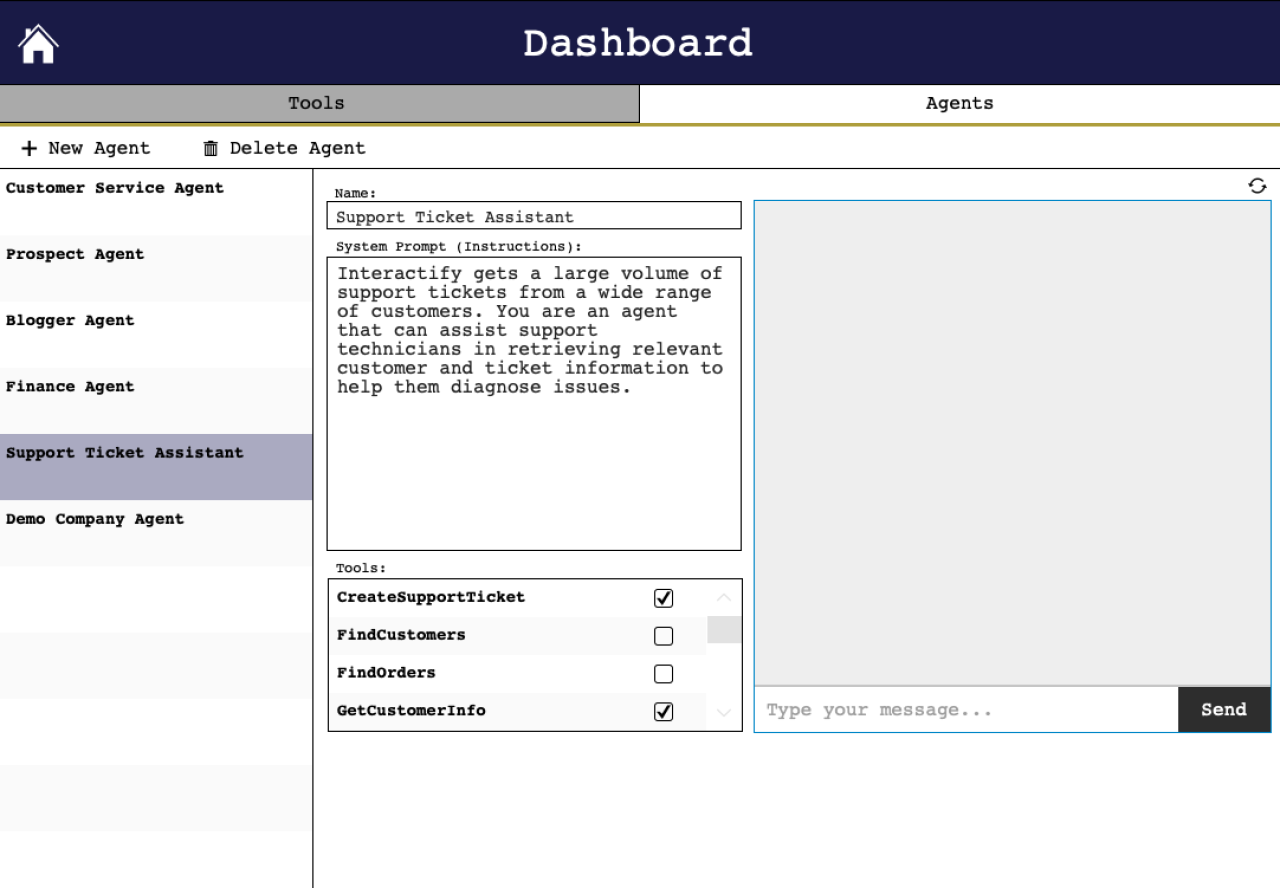This screenshot has width=1280, height=888.
Task: Enable the FindOrders tool checkbox
Action: (x=663, y=674)
